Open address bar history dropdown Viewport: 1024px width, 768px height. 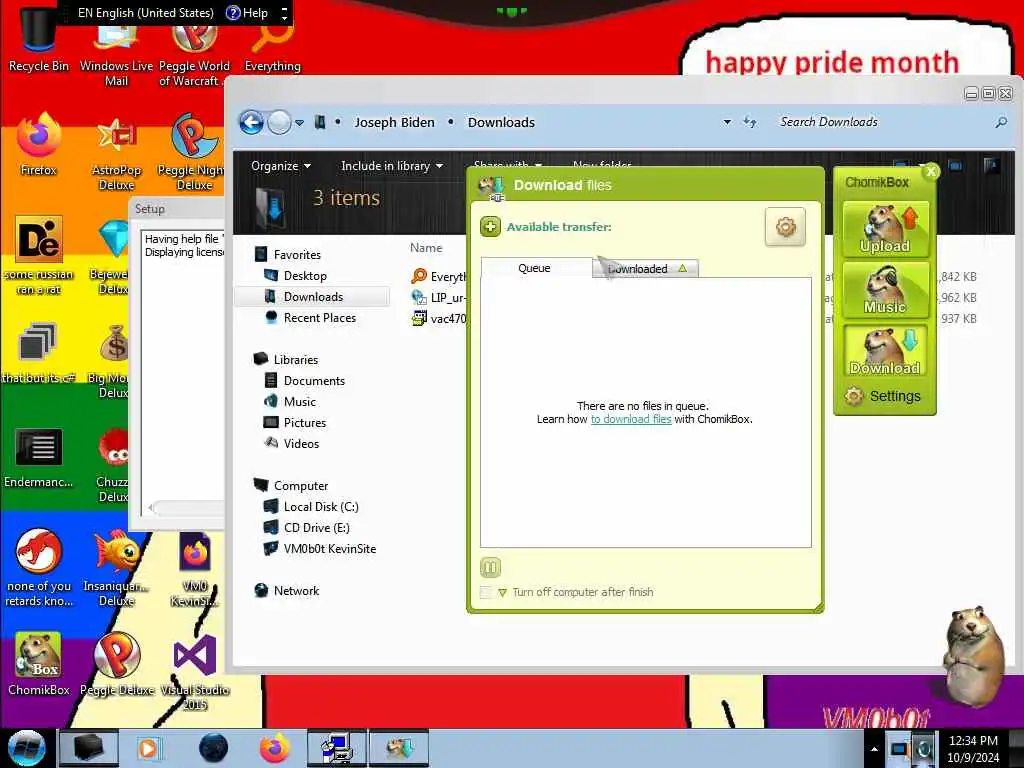[727, 122]
